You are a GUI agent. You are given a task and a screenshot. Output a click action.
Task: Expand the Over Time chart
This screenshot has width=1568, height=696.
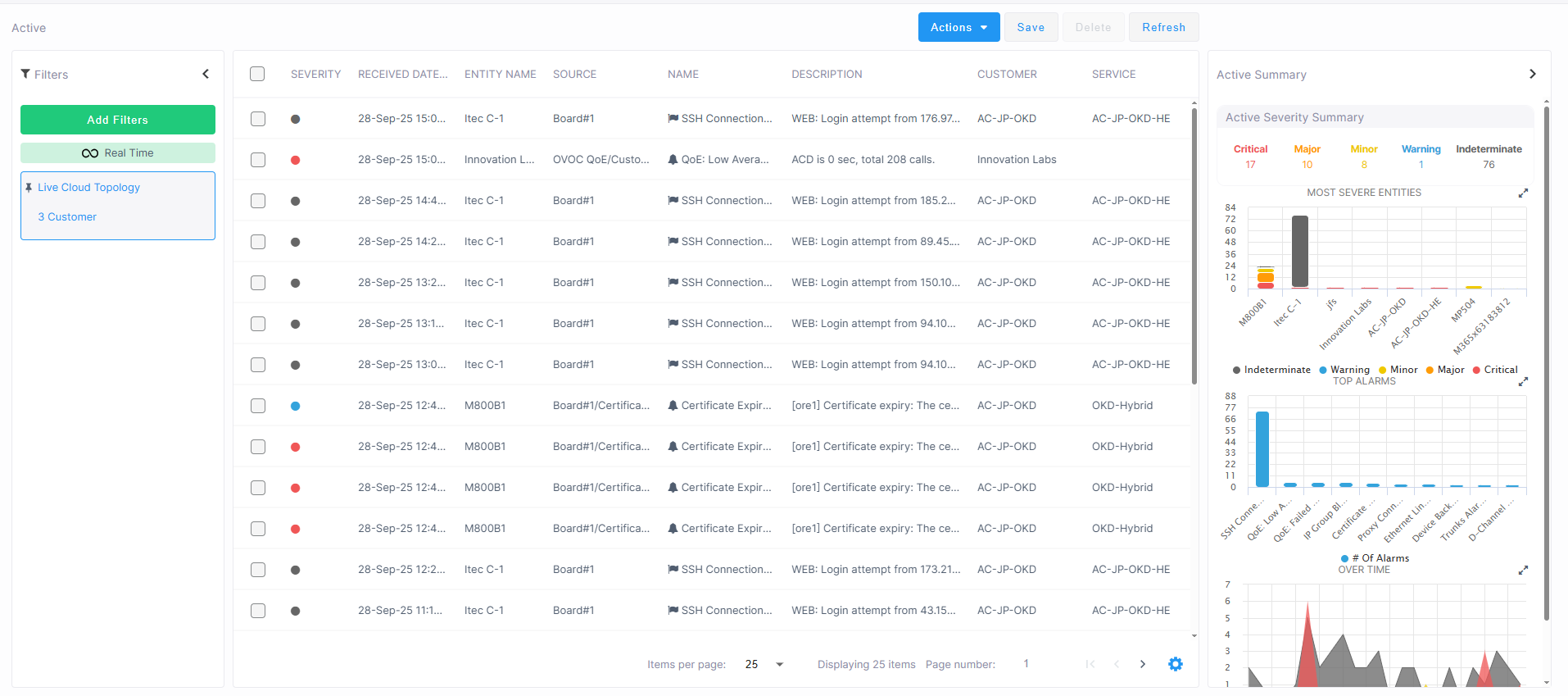[1523, 571]
